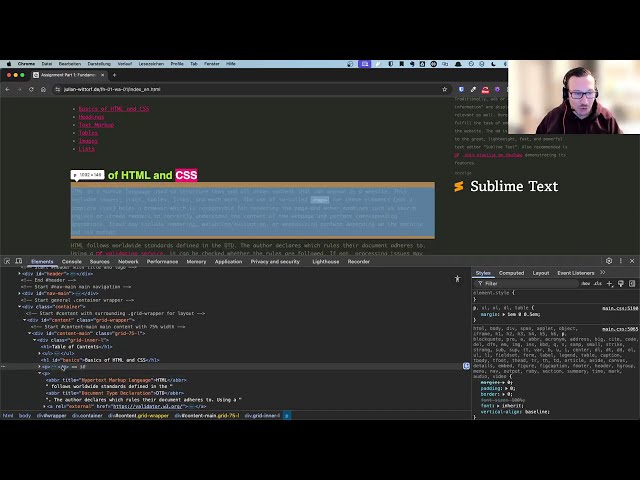Go to the home page icon
The image size is (640, 480).
(43, 89)
